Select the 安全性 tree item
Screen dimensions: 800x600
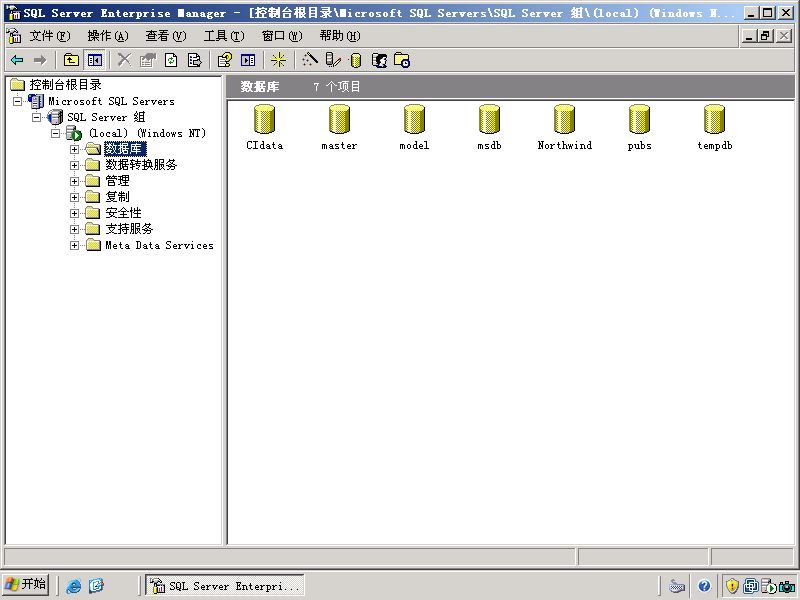(123, 213)
